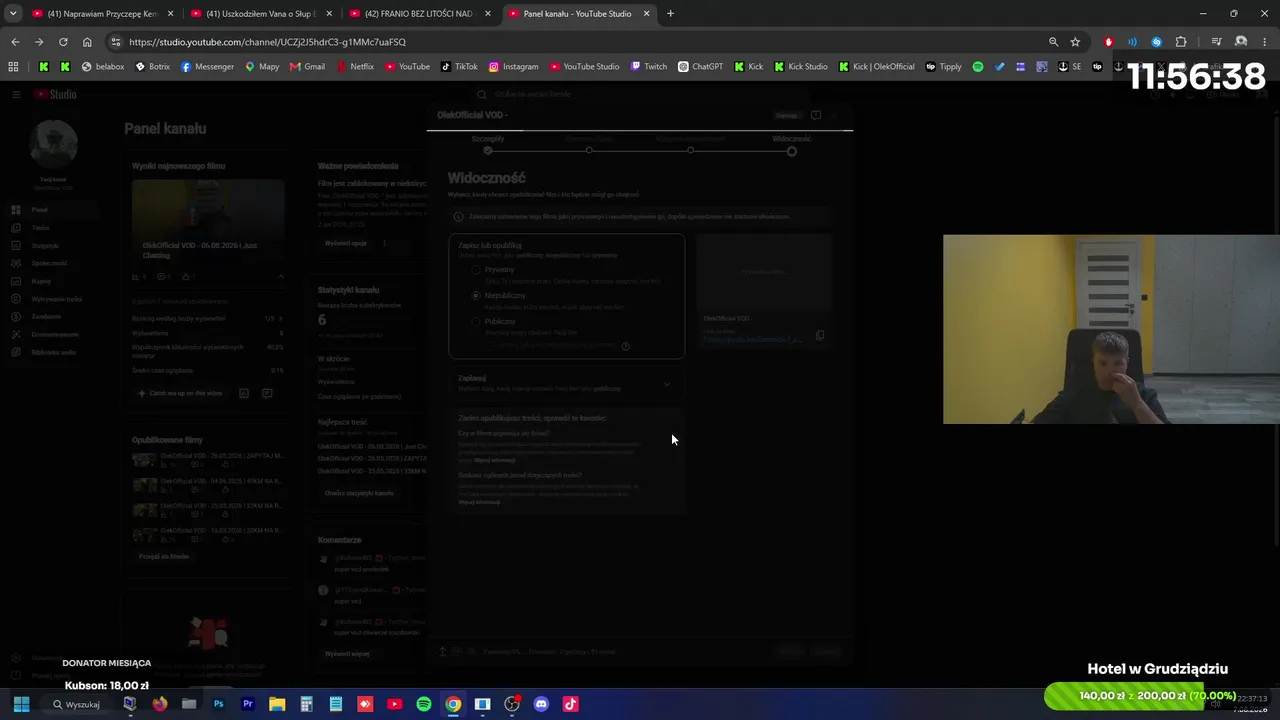Copy the video link in the Widoczność dialog
This screenshot has width=1280, height=720.
[x=820, y=336]
